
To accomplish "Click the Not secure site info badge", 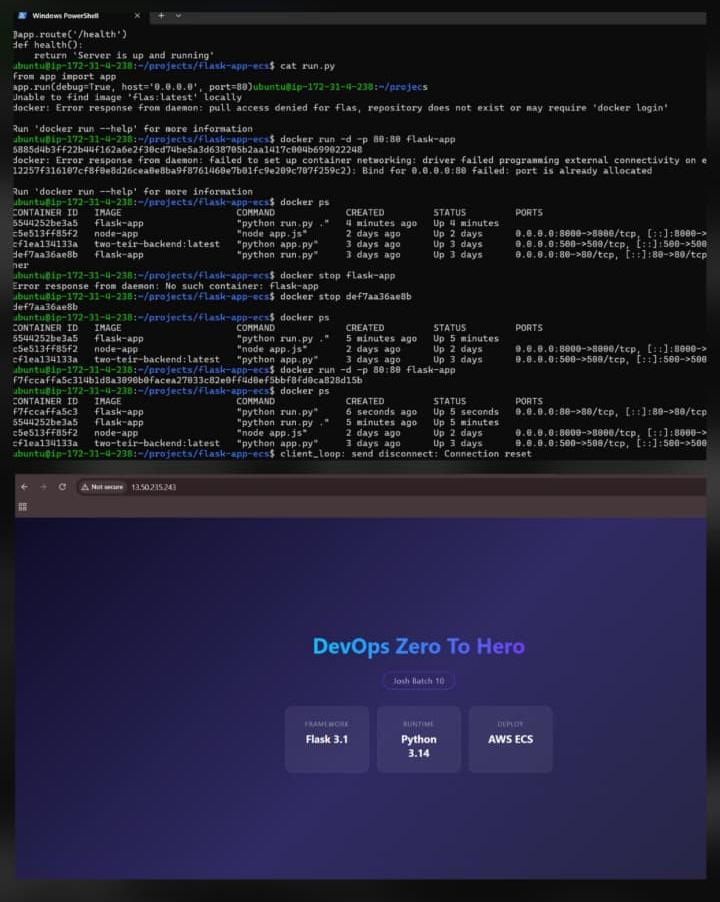I will point(102,487).
